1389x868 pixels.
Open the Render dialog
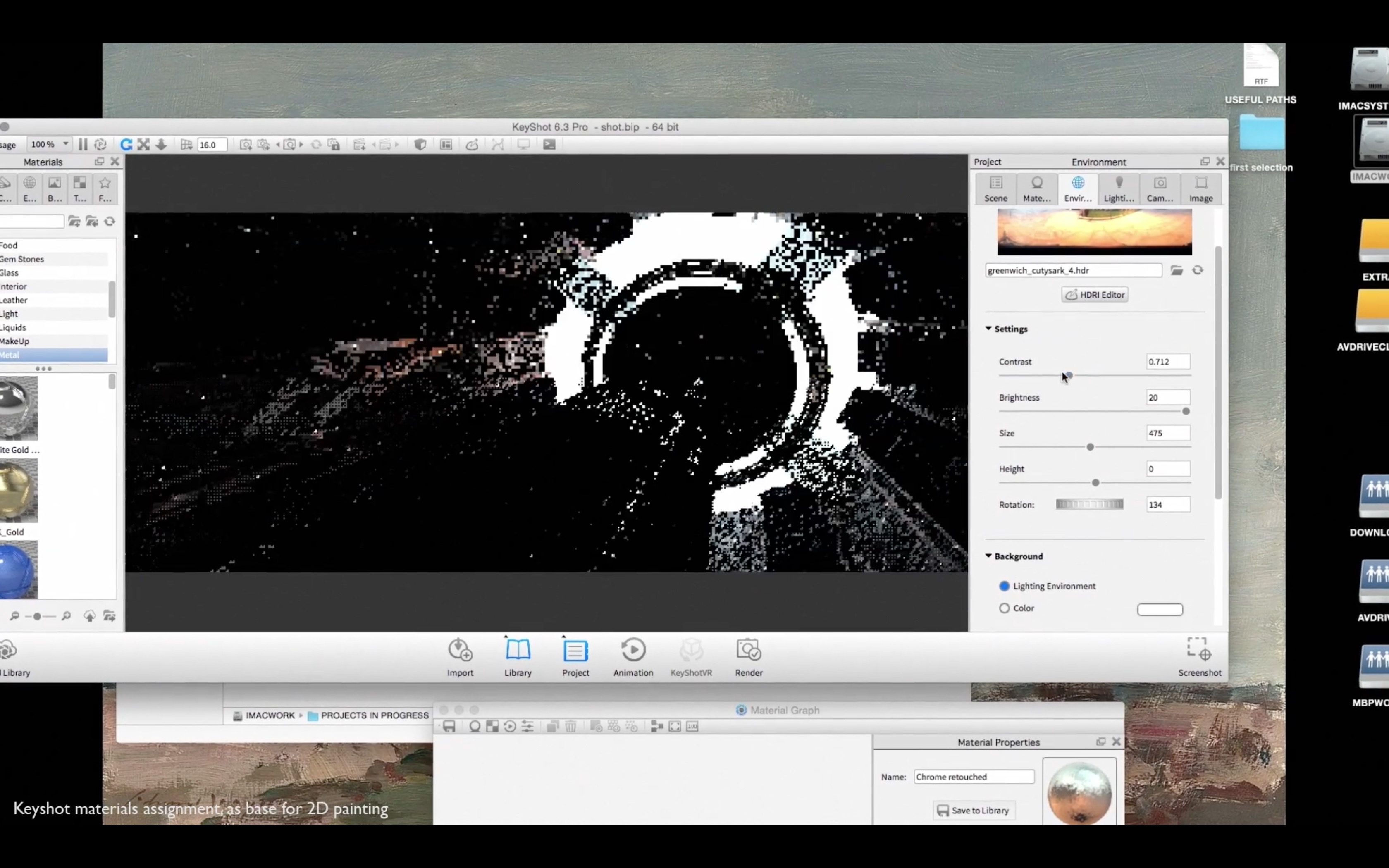[x=749, y=657]
